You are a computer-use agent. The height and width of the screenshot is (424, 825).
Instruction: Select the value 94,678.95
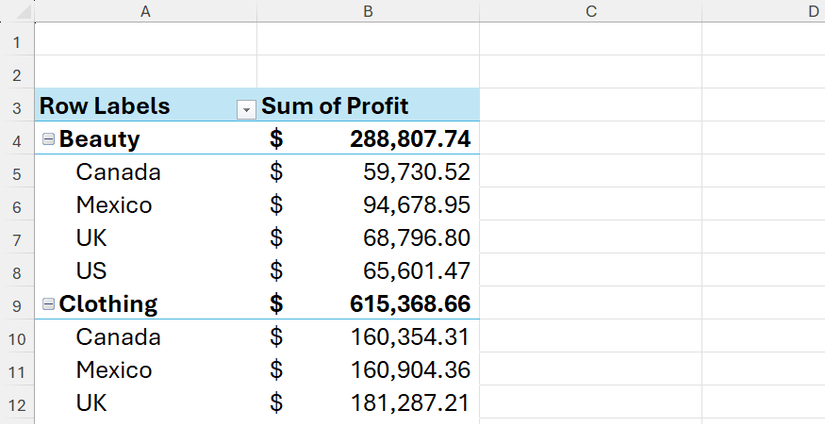368,204
